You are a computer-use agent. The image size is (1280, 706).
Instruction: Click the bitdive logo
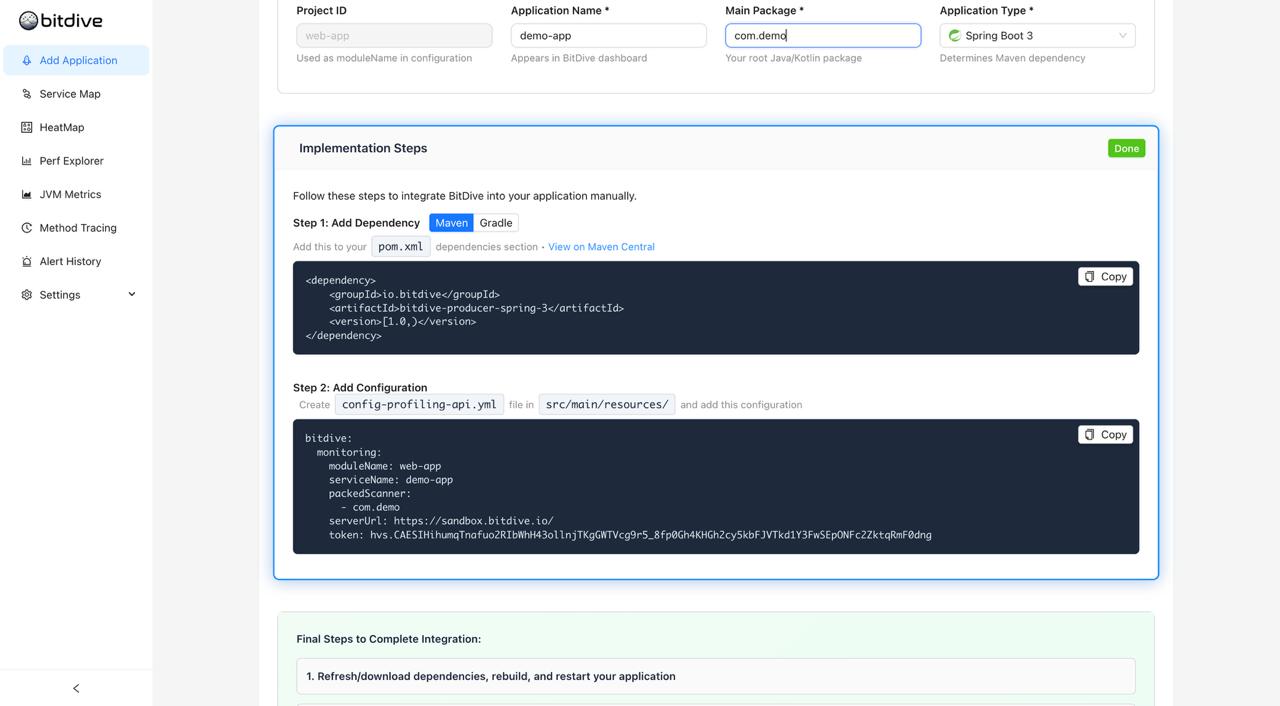pyautogui.click(x=61, y=21)
